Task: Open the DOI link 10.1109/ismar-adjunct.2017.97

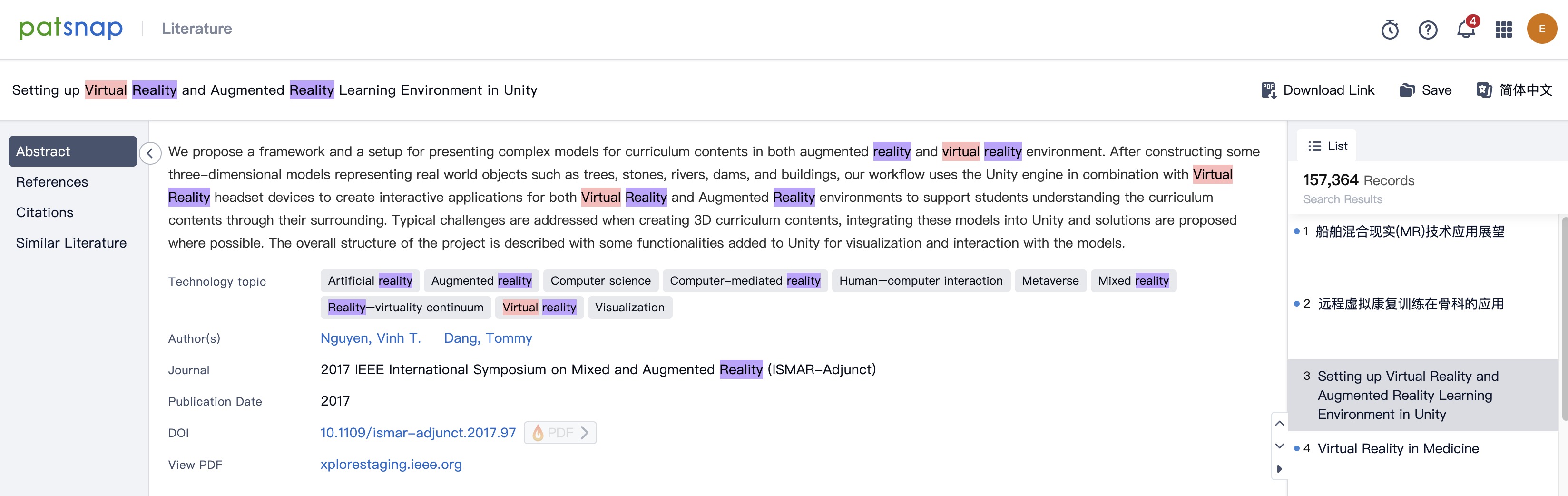Action: [x=418, y=433]
